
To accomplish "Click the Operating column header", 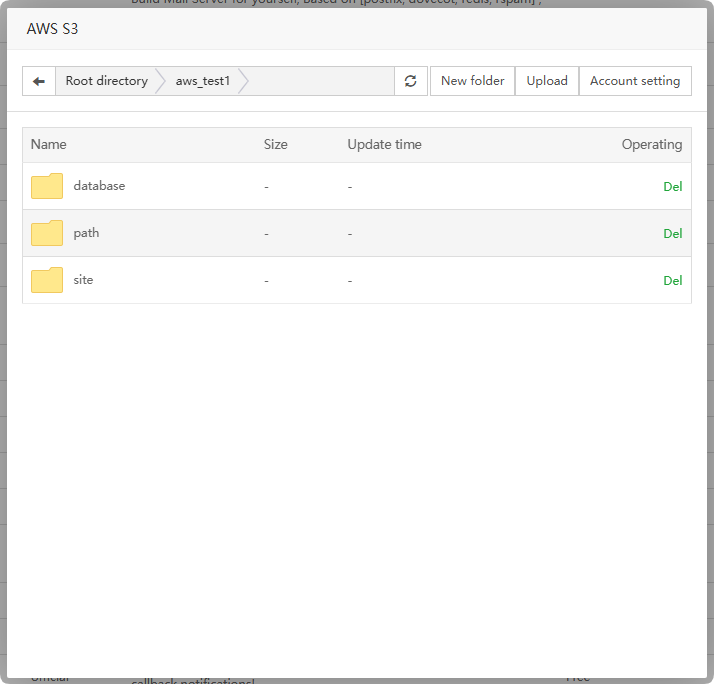I will (x=651, y=145).
